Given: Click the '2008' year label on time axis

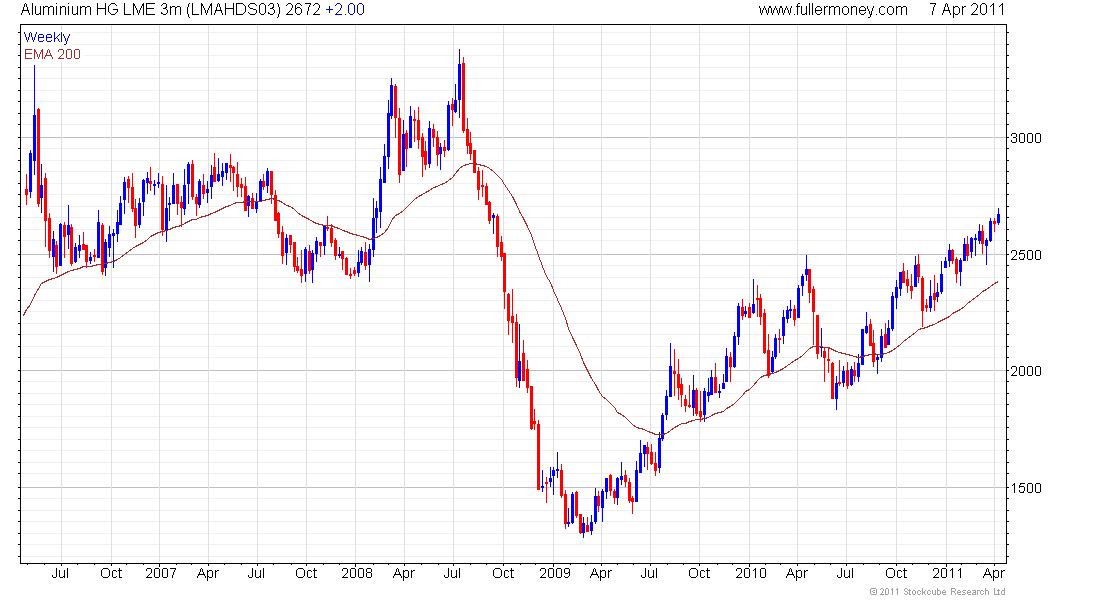Looking at the screenshot, I should 357,573.
